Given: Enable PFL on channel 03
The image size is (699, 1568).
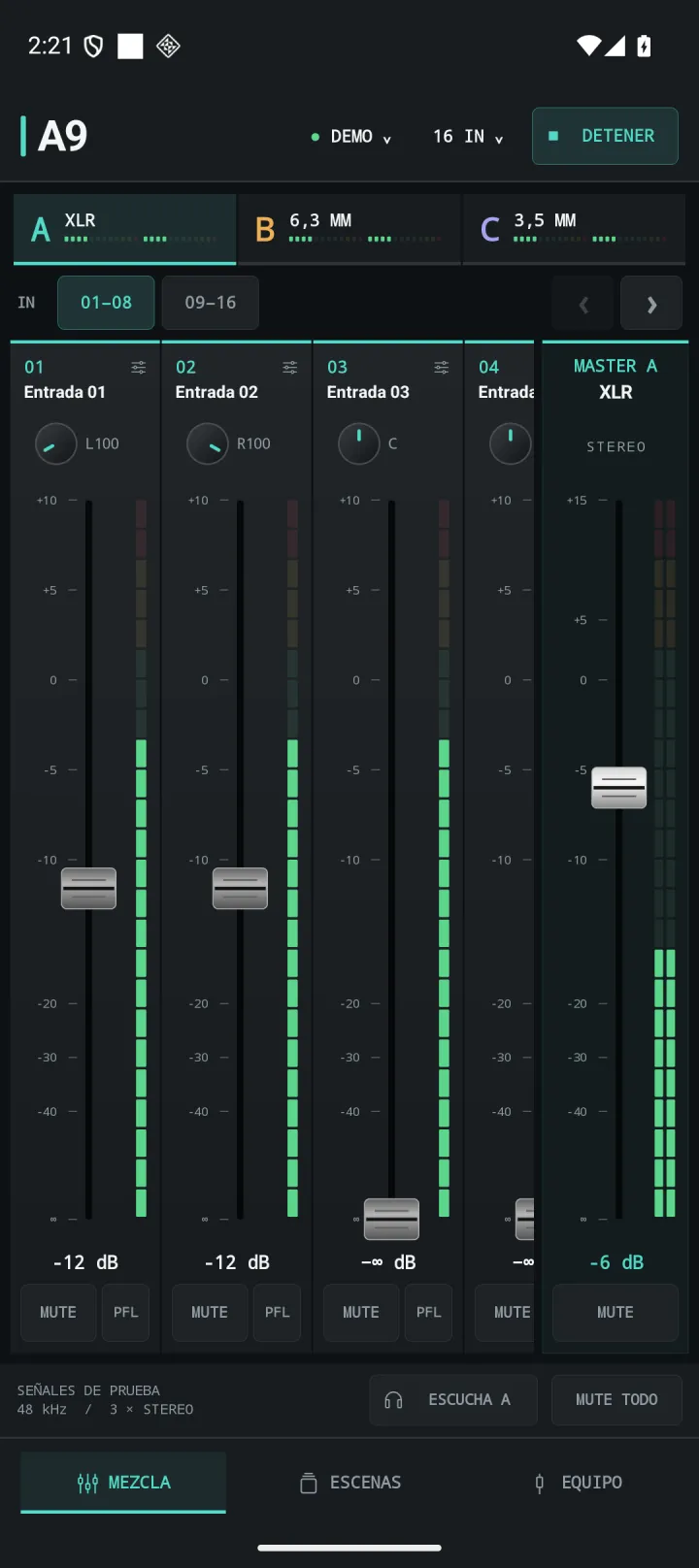Looking at the screenshot, I should tap(429, 1312).
